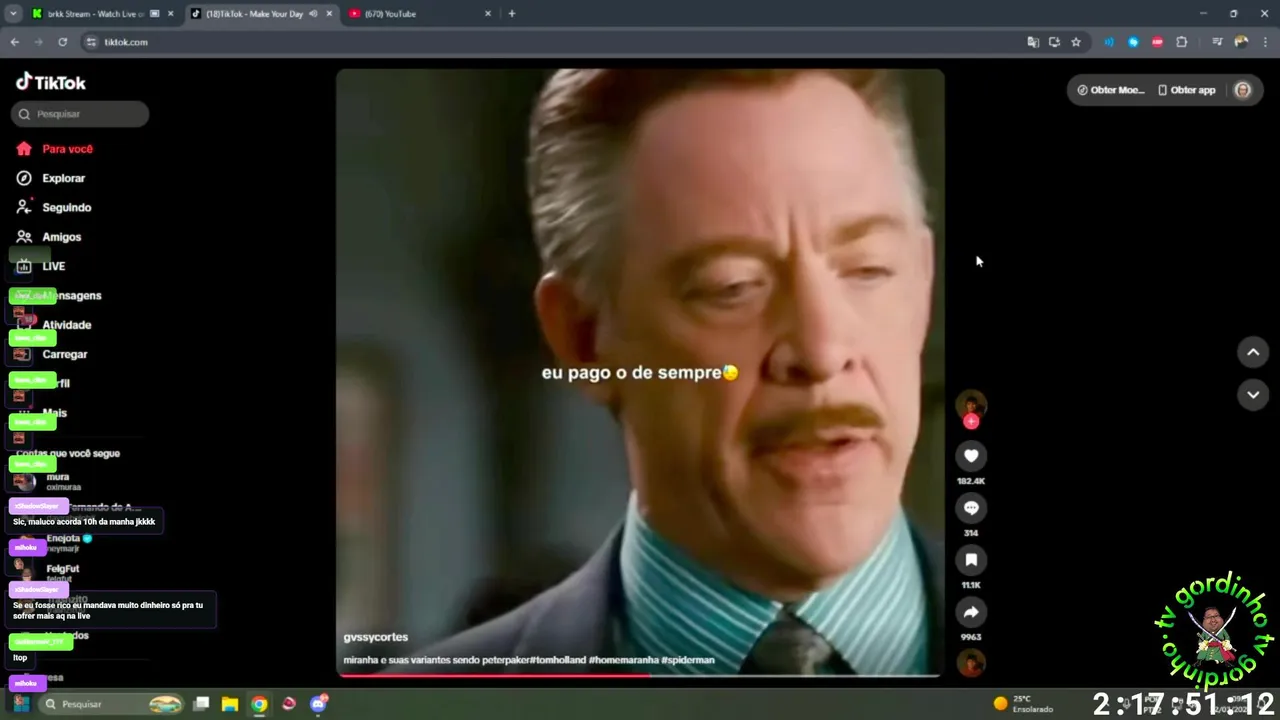Viewport: 1280px width, 720px height.
Task: Open Chrome profile avatar
Action: 1241,42
